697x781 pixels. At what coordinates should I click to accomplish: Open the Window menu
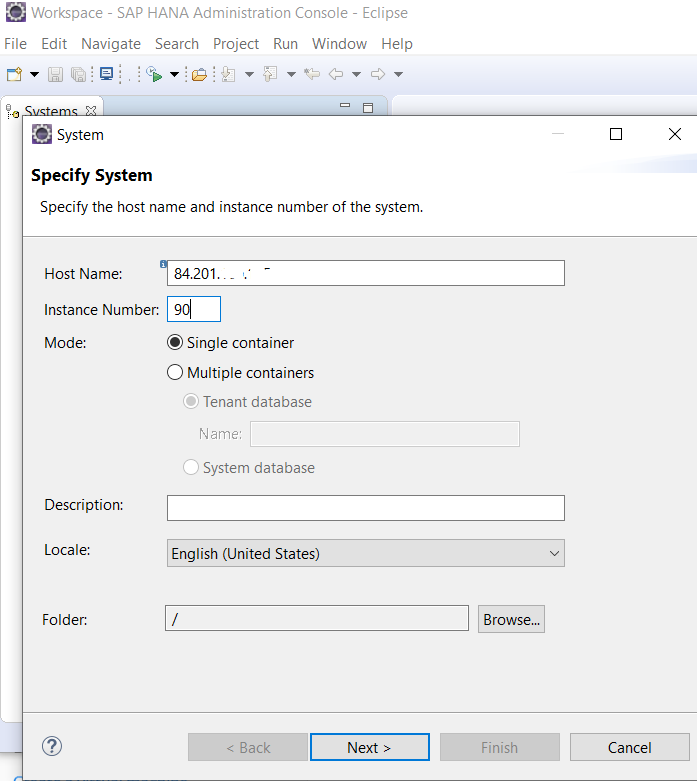tap(339, 44)
